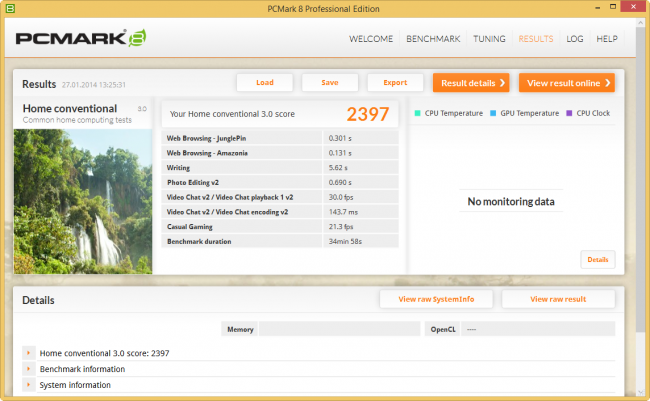Image resolution: width=650 pixels, height=401 pixels.
Task: Click the 21.3 fps value
Action: [x=341, y=227]
